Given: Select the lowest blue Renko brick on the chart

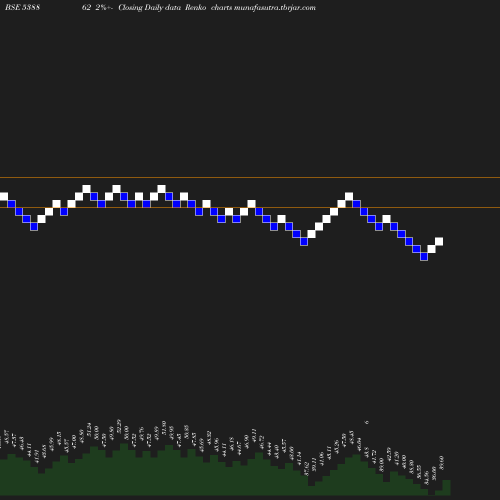Looking at the screenshot, I should [x=424, y=256].
